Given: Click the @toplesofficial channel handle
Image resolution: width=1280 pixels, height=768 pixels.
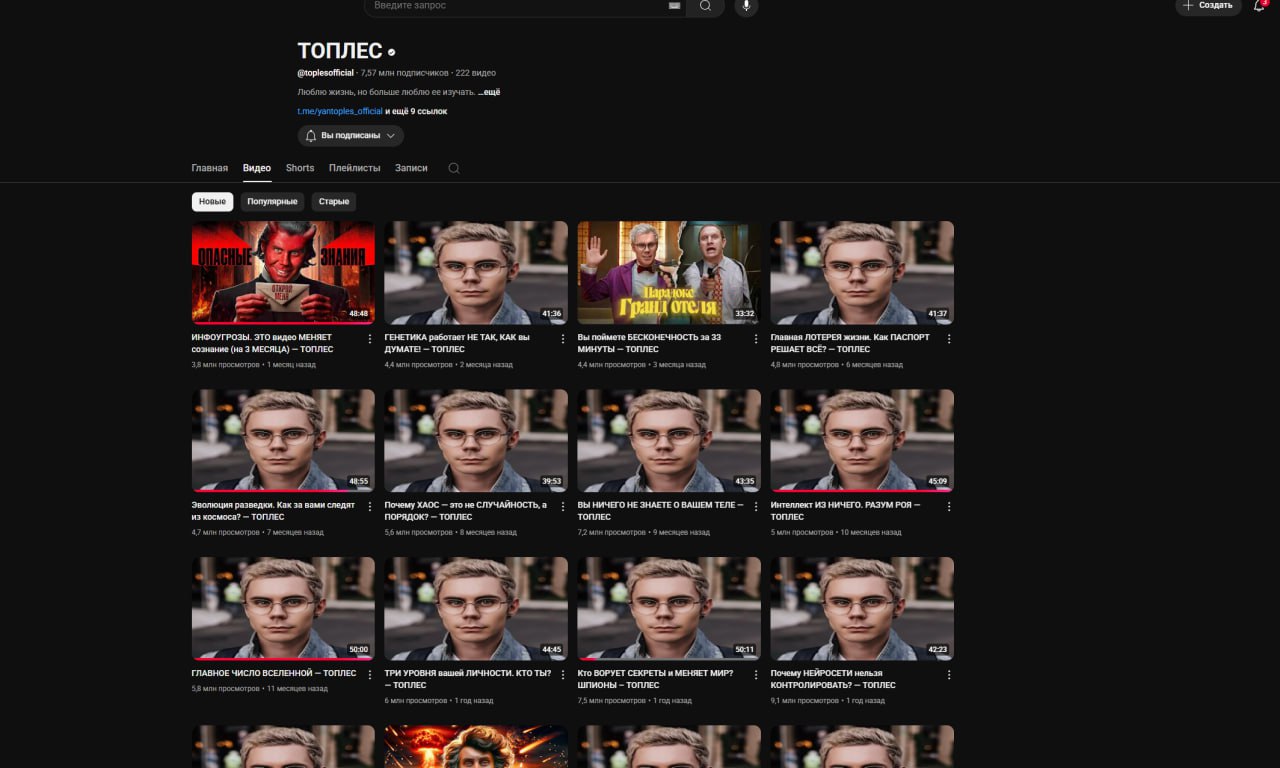Looking at the screenshot, I should (325, 73).
